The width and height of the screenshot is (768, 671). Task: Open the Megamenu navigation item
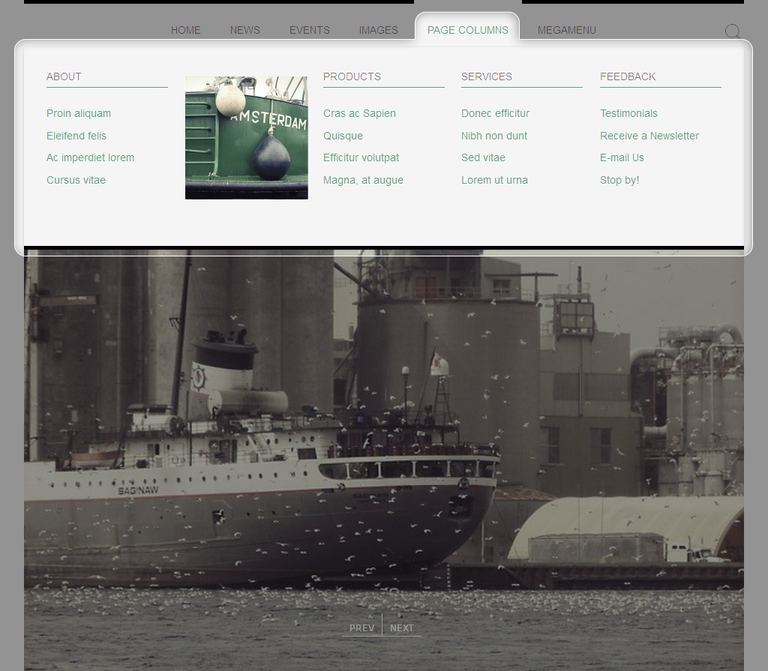(567, 30)
